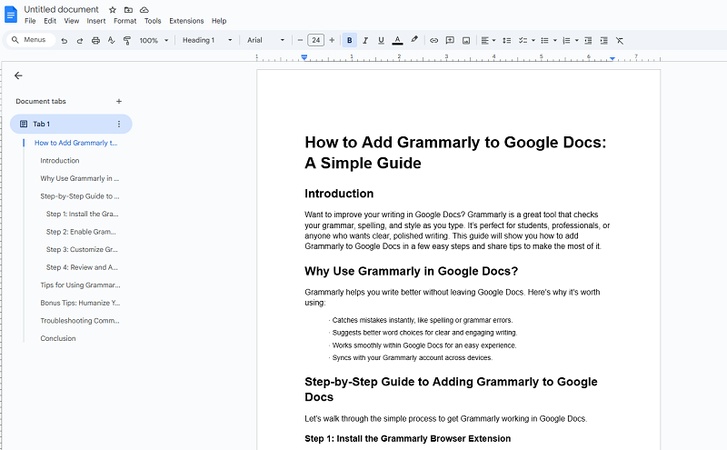Print the document with printer icon
Viewport: 727px width, 450px height.
tap(96, 41)
